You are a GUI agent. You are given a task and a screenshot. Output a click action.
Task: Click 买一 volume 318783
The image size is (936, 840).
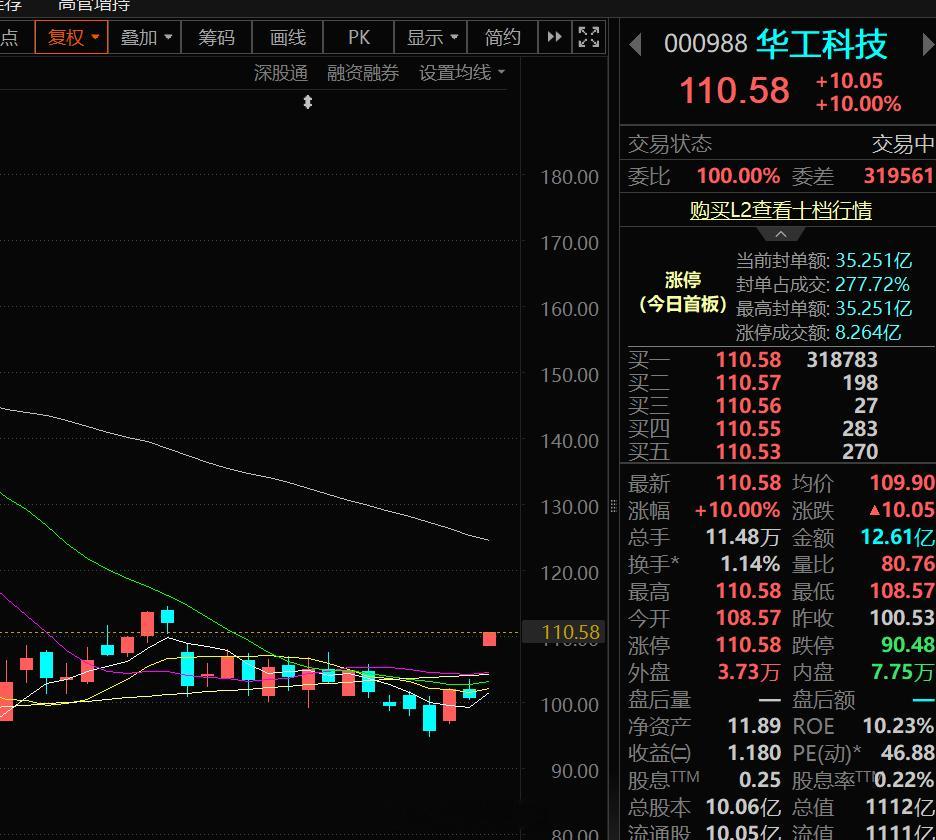click(x=842, y=359)
